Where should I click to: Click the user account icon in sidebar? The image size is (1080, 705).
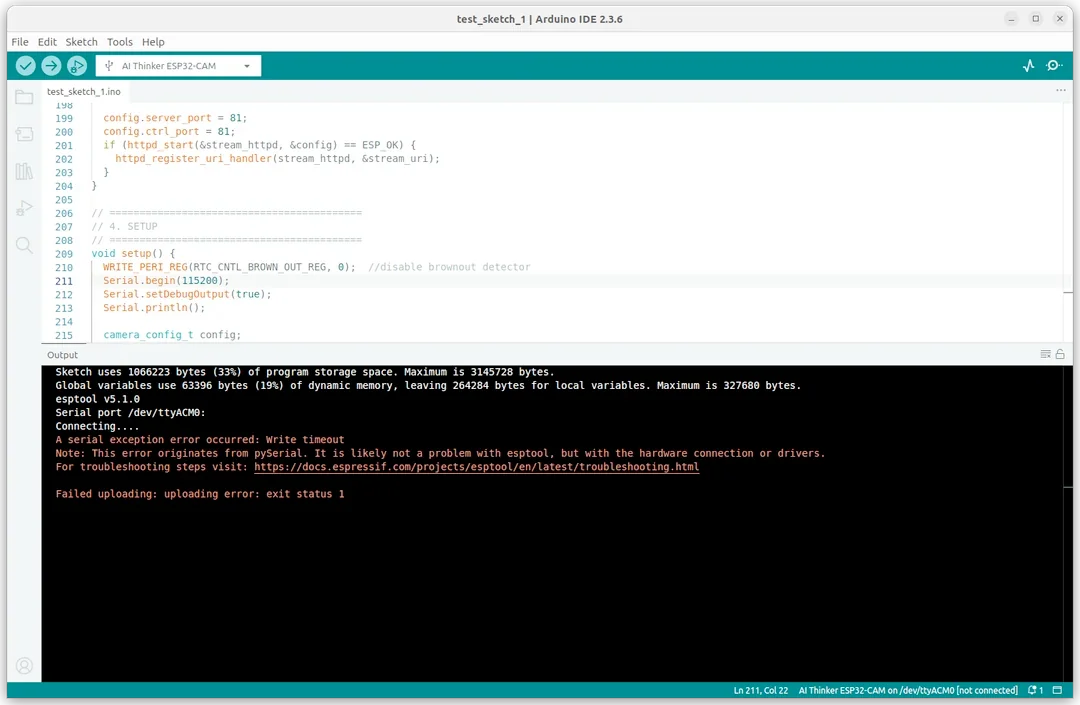tap(24, 666)
